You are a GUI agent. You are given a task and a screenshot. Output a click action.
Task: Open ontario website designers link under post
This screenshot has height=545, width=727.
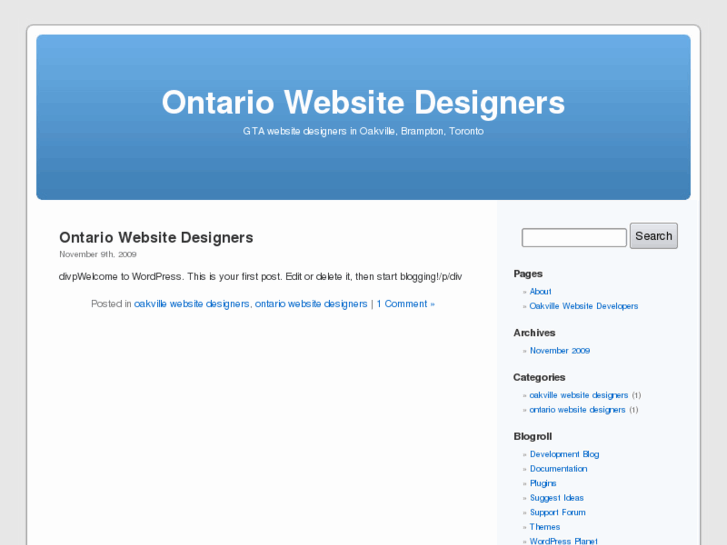311,304
